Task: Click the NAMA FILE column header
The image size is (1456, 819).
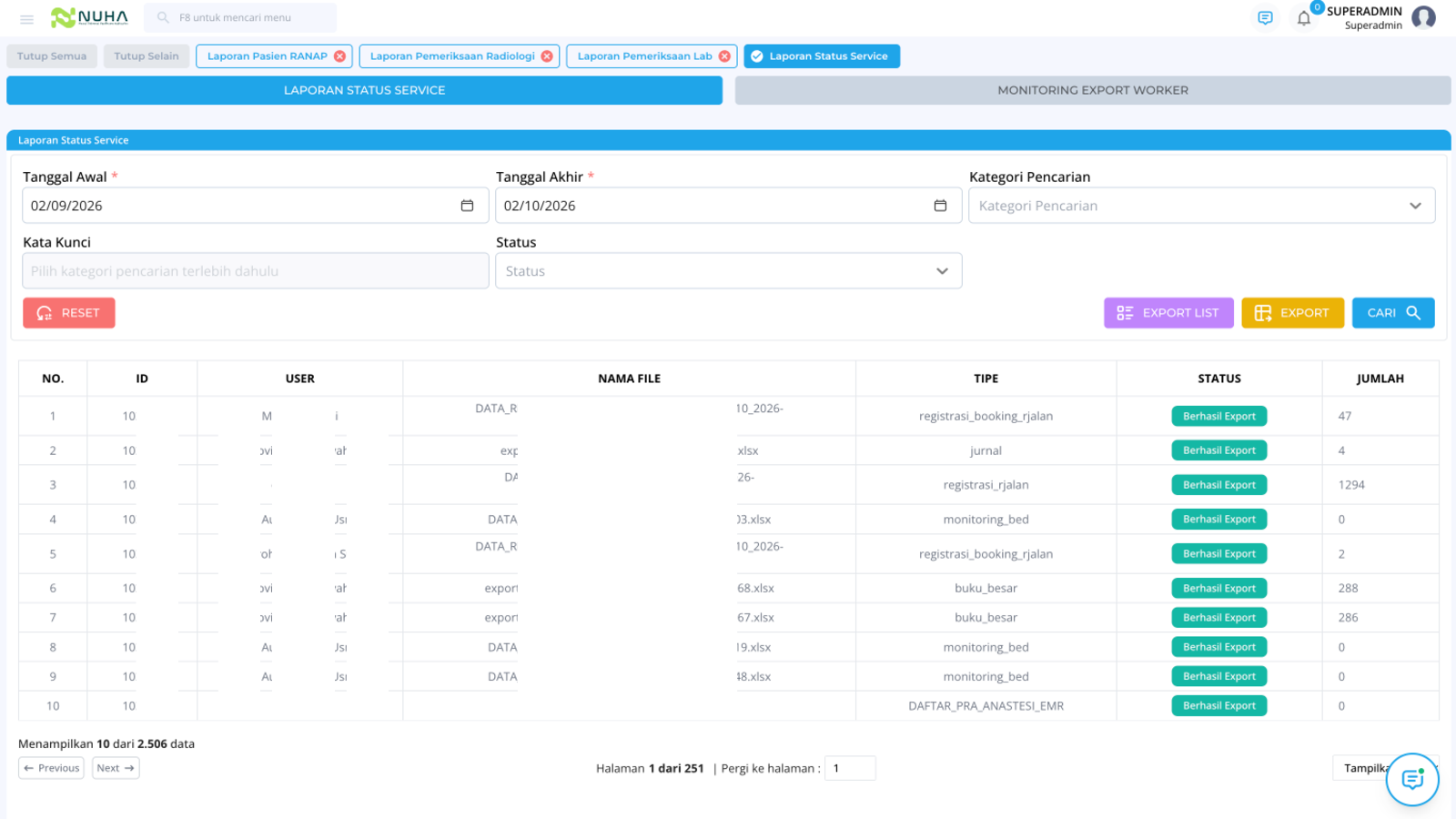Action: point(630,379)
